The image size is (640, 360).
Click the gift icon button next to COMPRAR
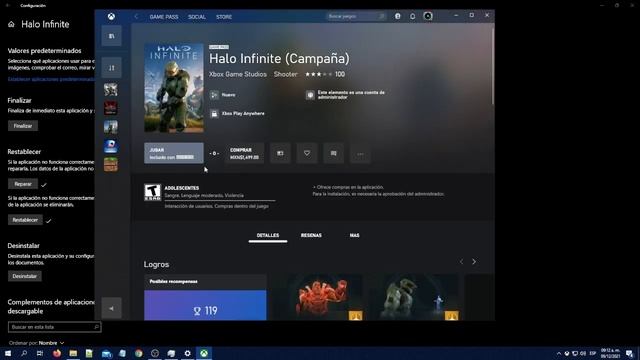tap(280, 153)
